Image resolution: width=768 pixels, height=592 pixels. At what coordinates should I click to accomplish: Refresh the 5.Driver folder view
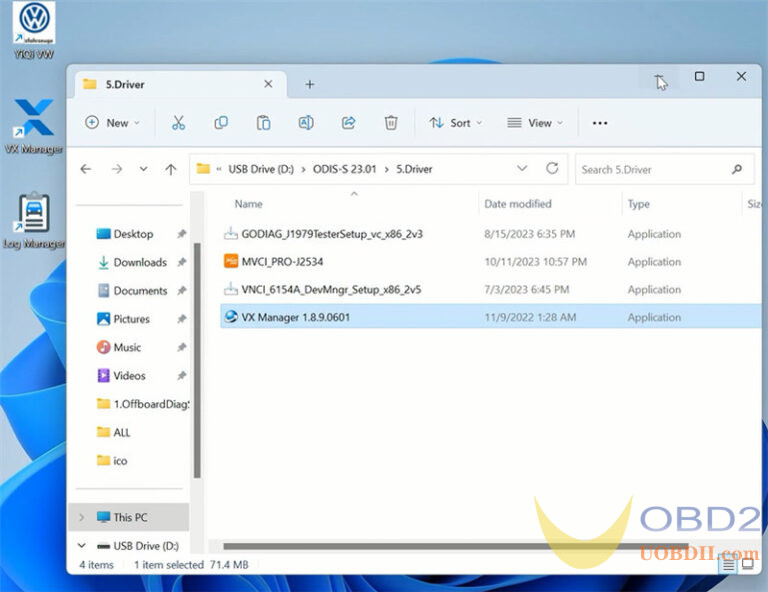click(552, 168)
